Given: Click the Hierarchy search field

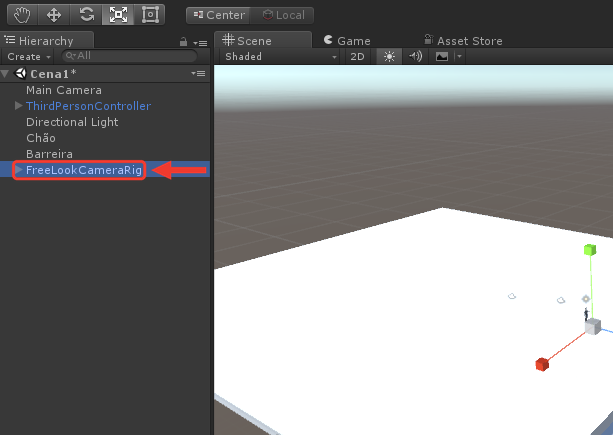Looking at the screenshot, I should coord(129,56).
